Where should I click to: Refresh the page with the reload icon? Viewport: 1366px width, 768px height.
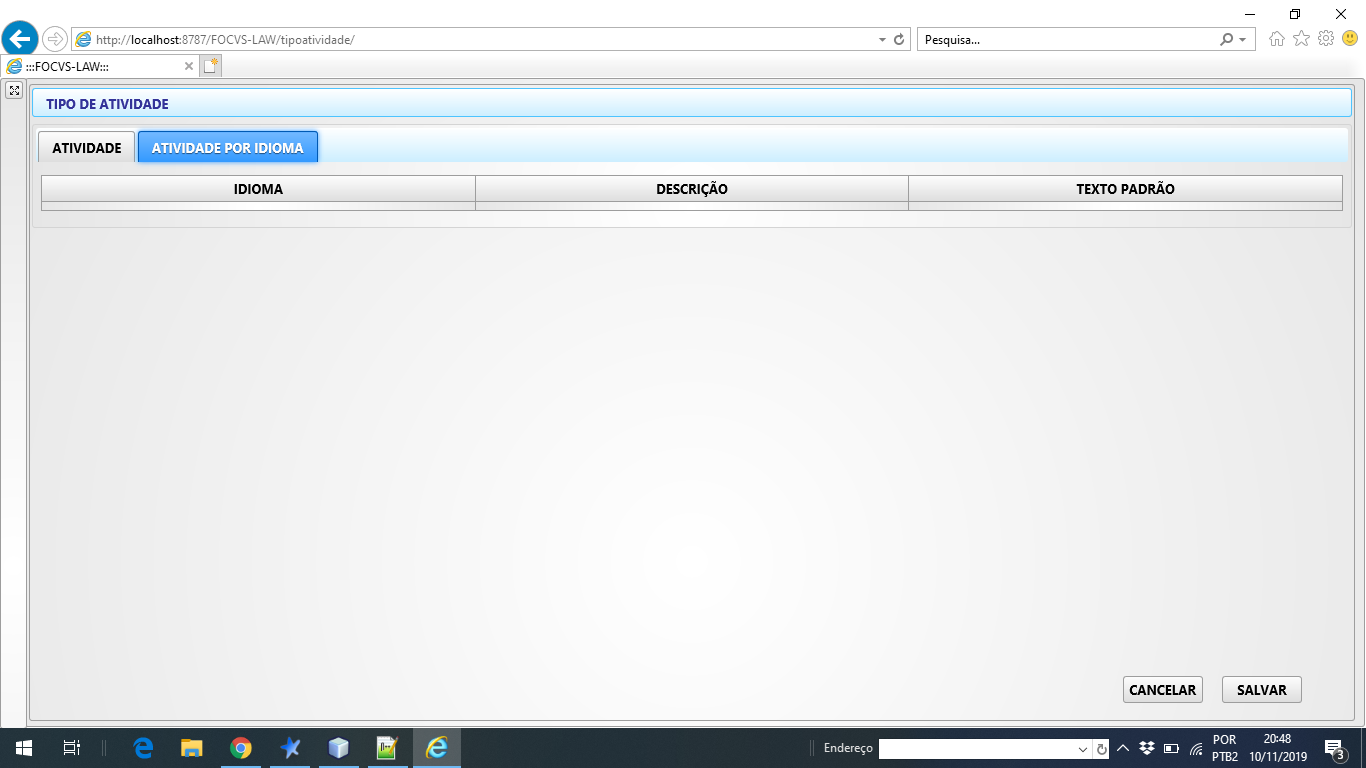pos(899,40)
